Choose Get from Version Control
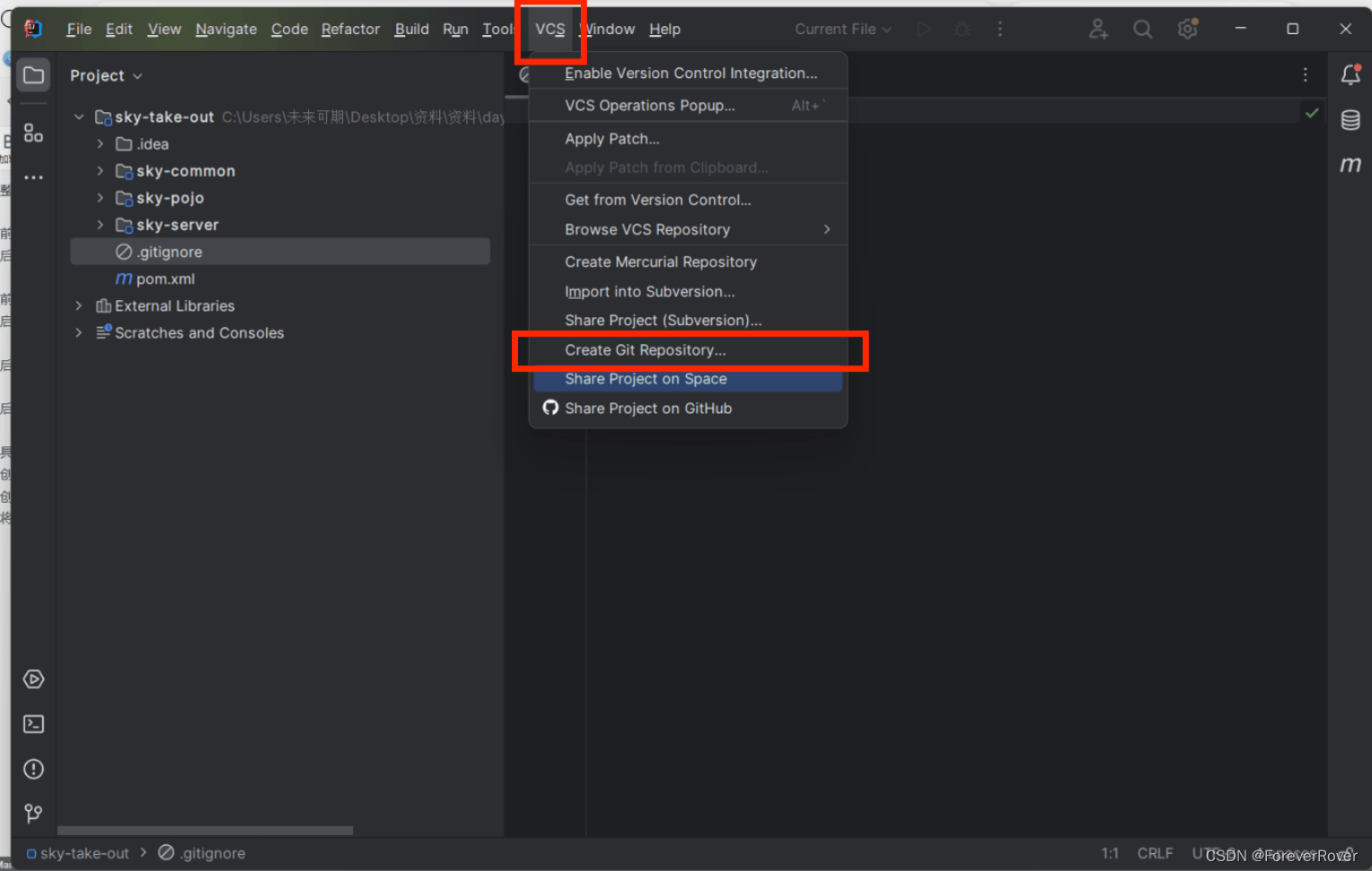 coord(688,200)
